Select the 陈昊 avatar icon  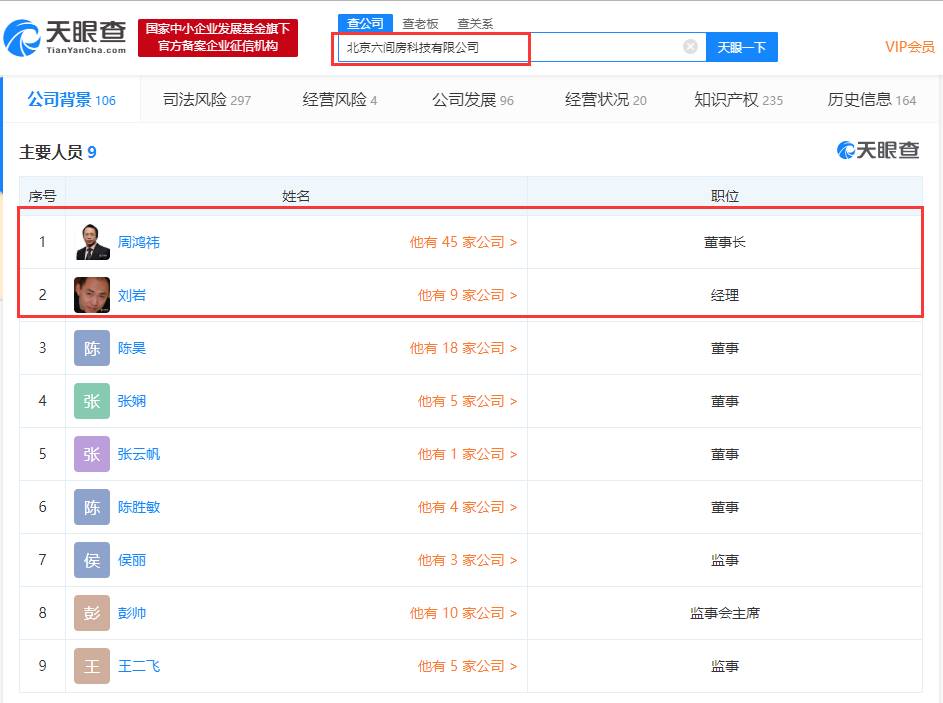[92, 348]
